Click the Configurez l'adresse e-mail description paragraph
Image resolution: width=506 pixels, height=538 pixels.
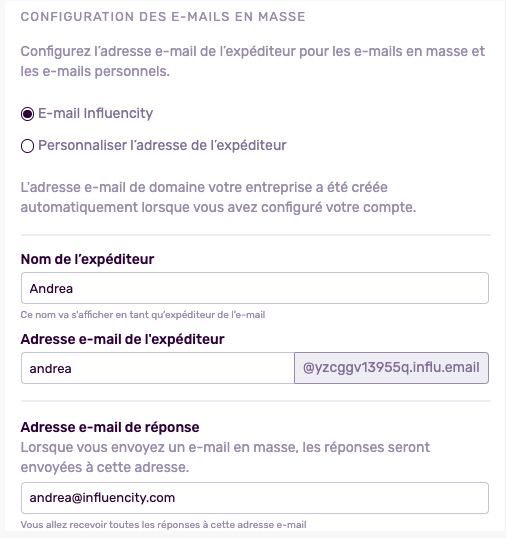(252, 61)
